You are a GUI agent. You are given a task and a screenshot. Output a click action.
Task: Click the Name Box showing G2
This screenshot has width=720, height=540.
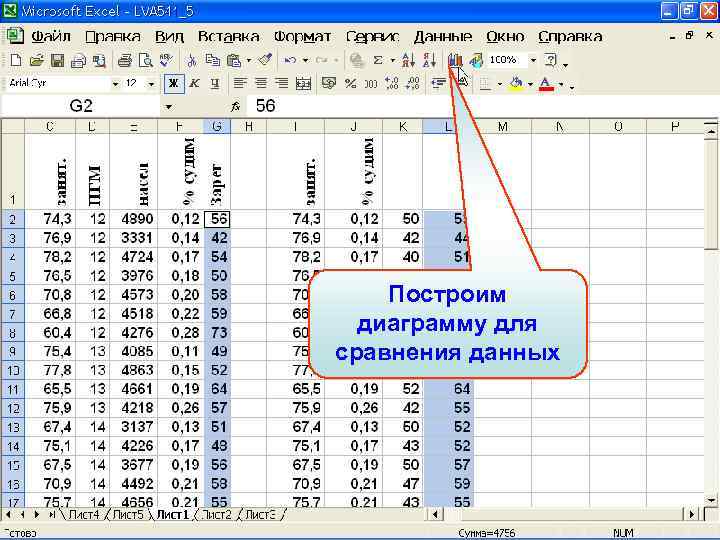pos(81,106)
